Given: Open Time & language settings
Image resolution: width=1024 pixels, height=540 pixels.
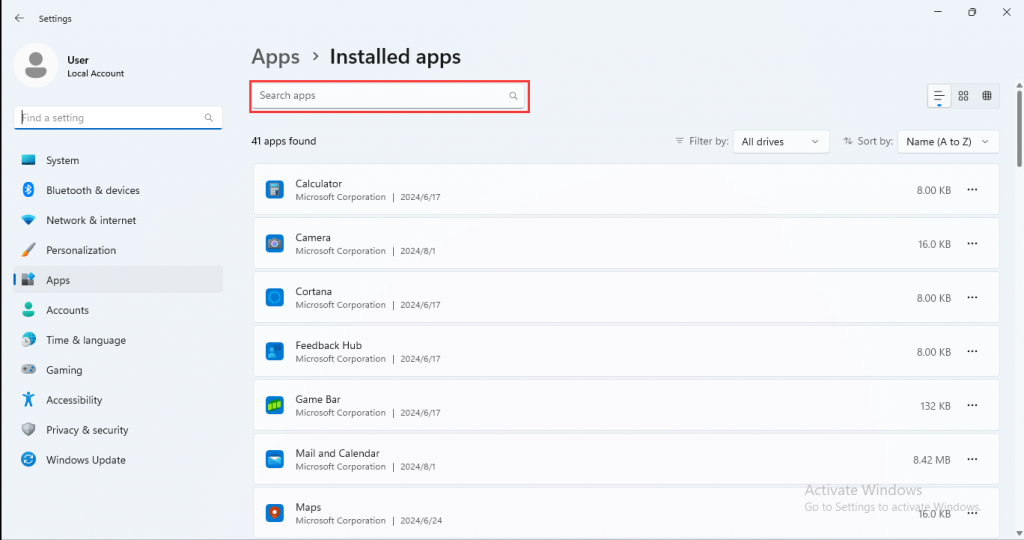Looking at the screenshot, I should tap(118, 340).
